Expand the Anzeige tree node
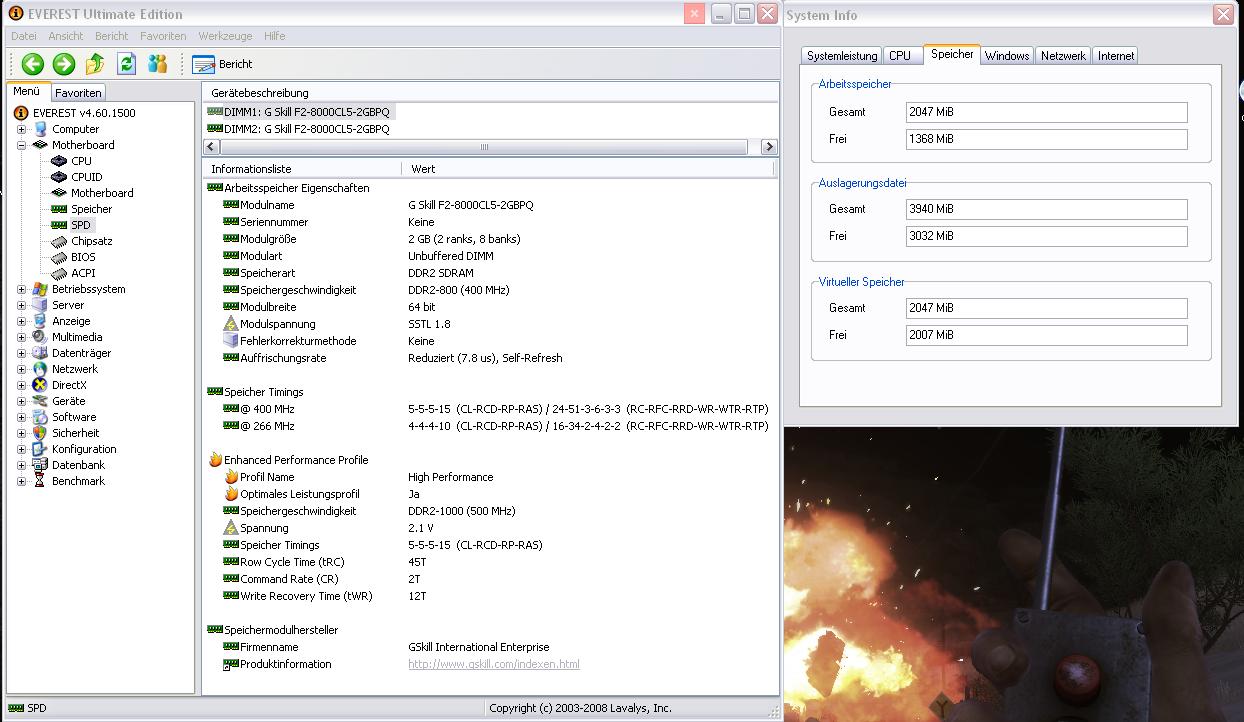The image size is (1244, 722). (x=22, y=321)
